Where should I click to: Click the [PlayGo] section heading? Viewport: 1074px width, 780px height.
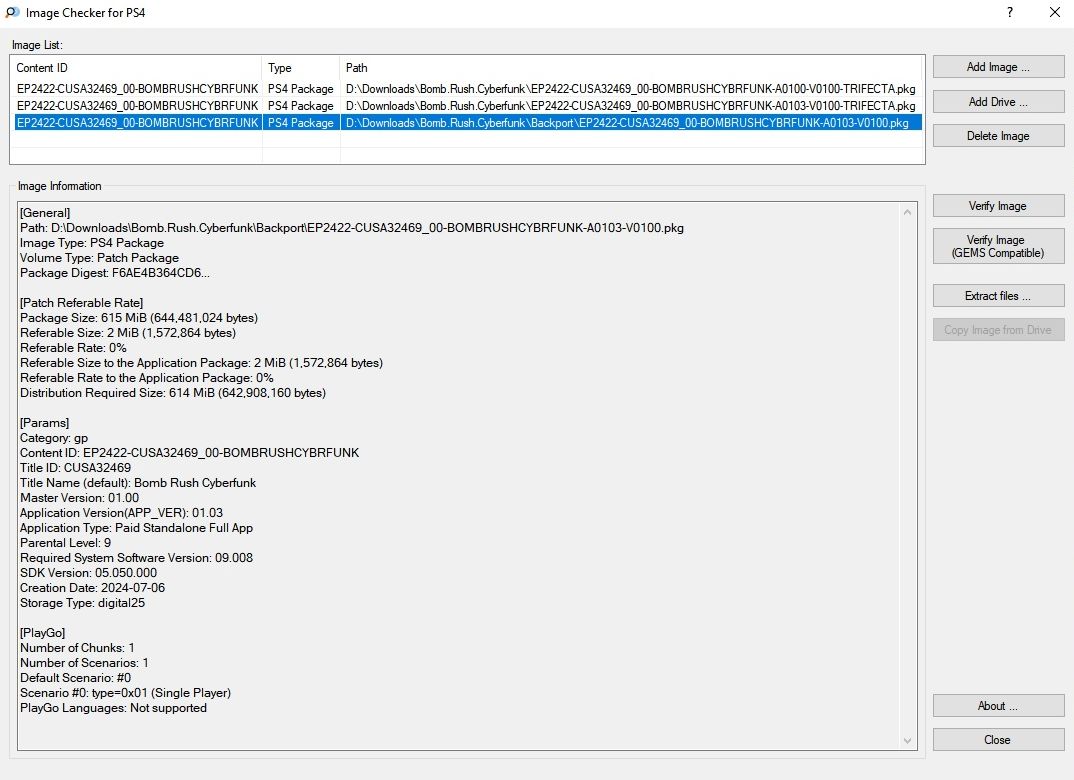[x=42, y=633]
